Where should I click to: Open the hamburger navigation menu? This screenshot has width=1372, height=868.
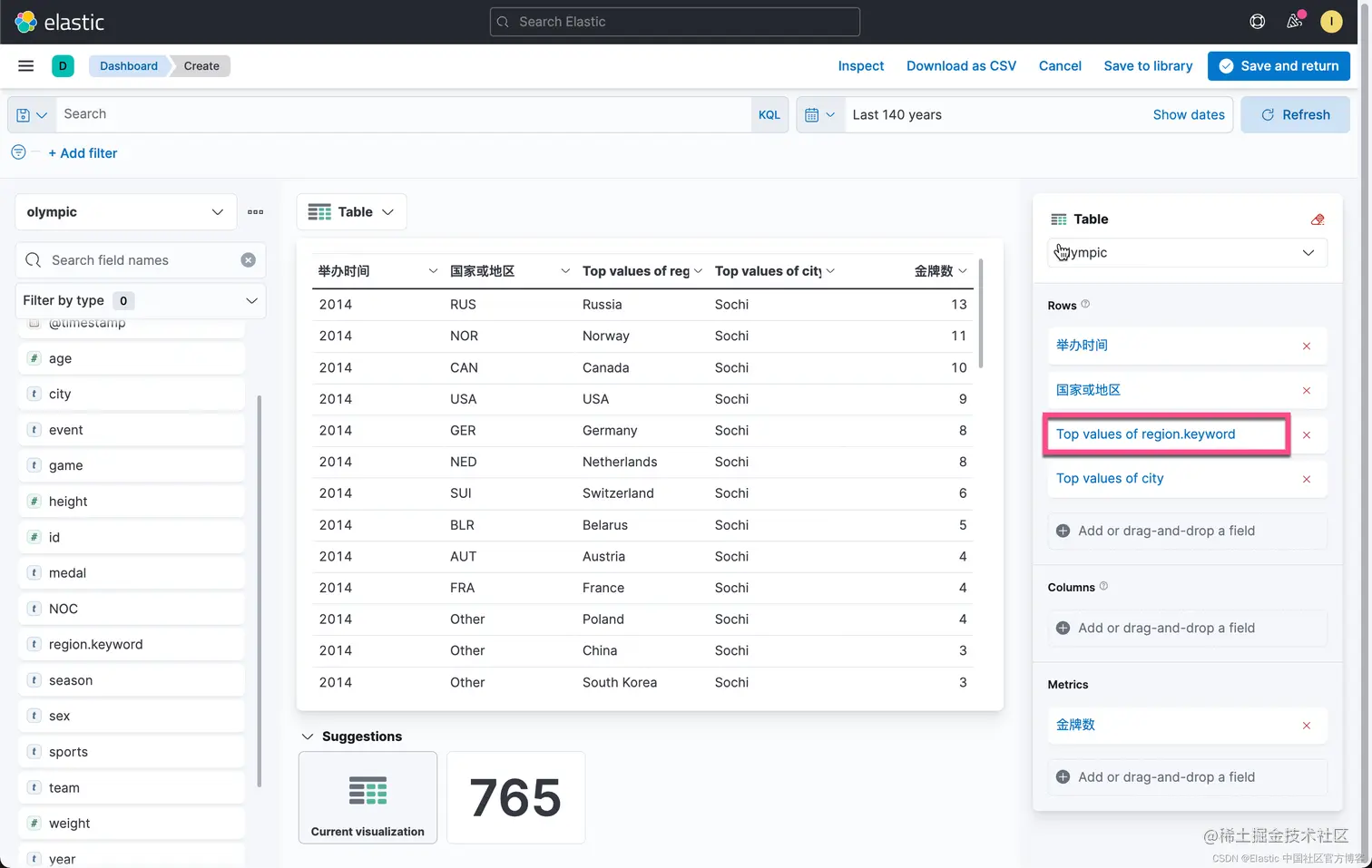tap(26, 65)
